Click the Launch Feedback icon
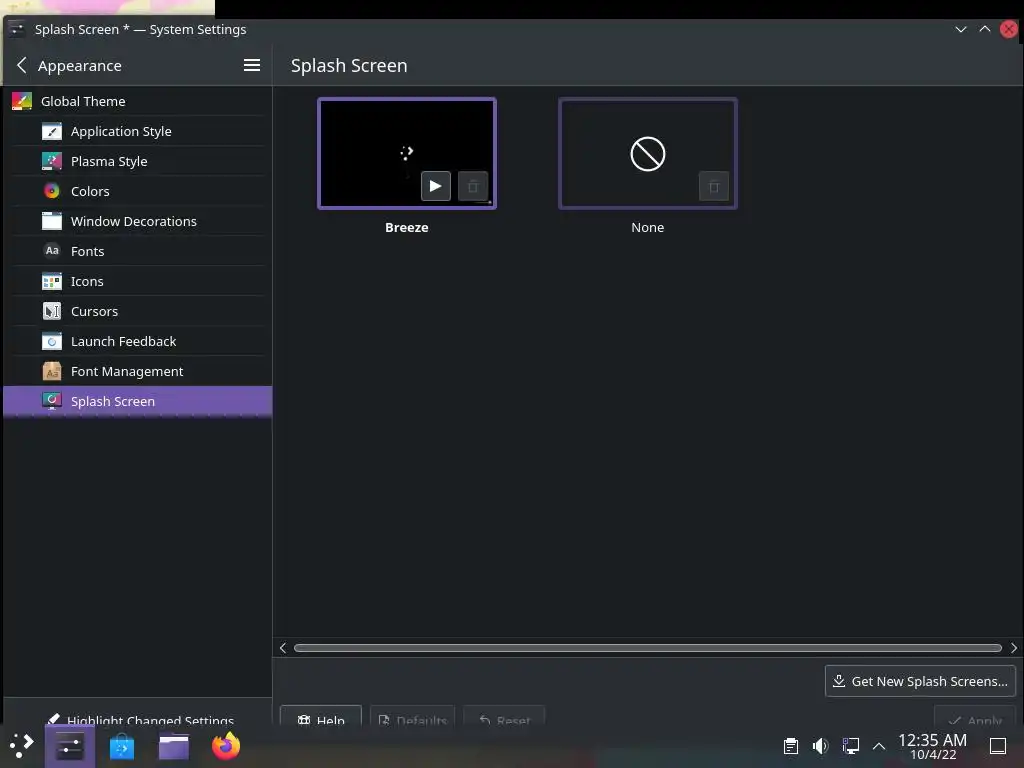 click(52, 342)
